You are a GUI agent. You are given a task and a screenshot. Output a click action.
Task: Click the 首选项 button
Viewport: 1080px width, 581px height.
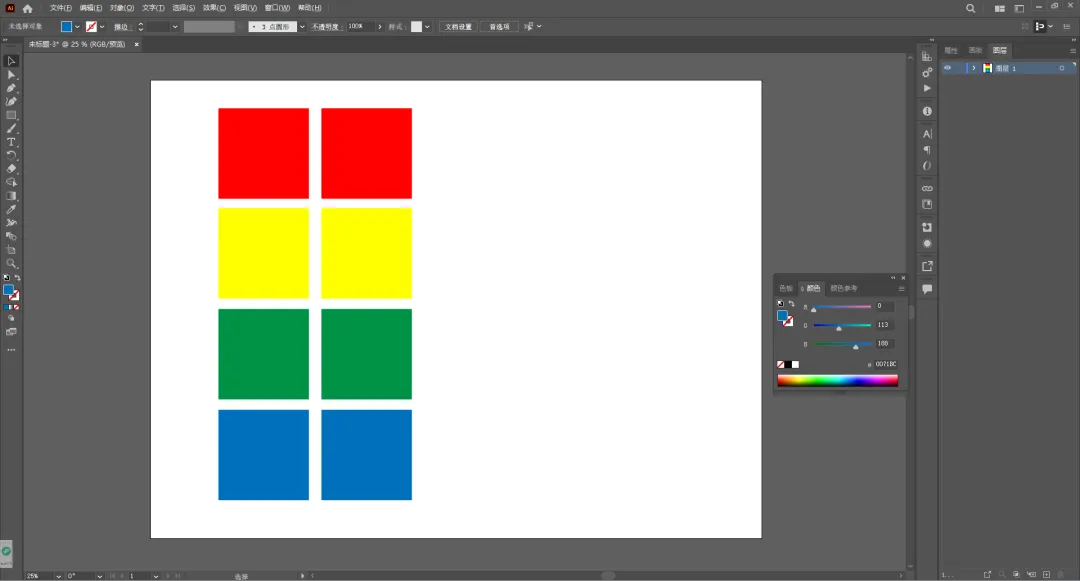point(499,27)
